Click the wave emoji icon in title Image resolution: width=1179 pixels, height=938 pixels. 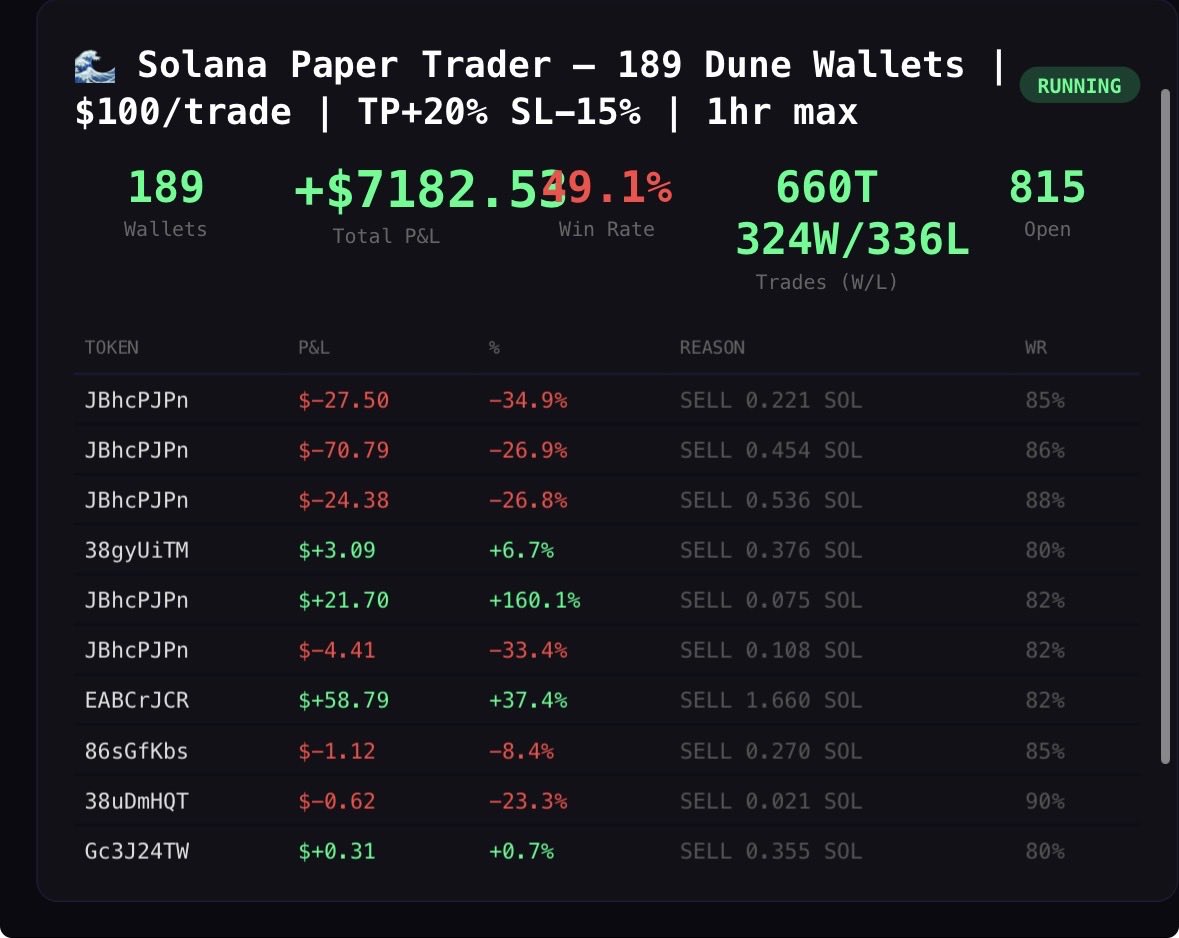[95, 65]
